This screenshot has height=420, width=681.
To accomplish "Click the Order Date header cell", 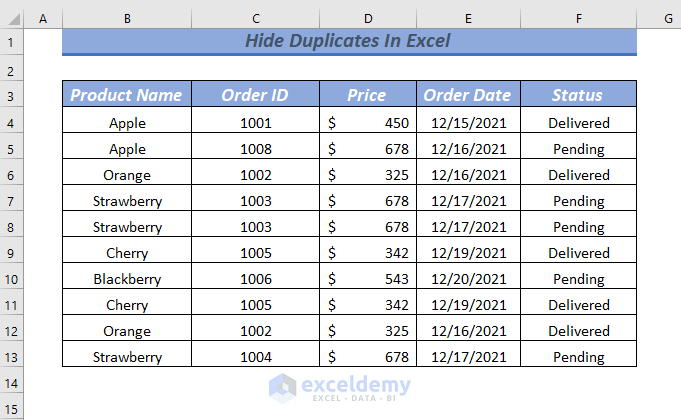I will click(468, 95).
